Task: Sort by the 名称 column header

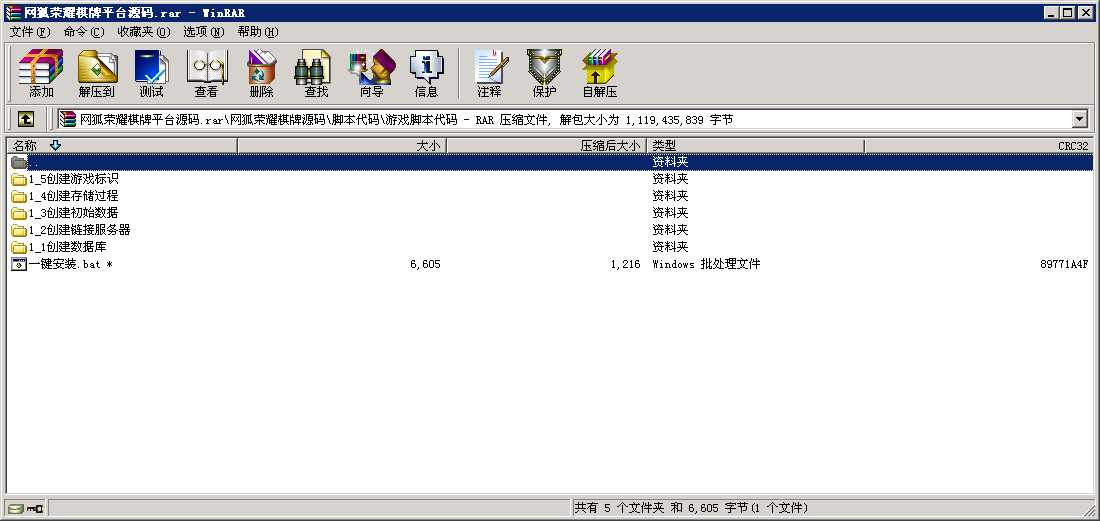Action: 122,145
